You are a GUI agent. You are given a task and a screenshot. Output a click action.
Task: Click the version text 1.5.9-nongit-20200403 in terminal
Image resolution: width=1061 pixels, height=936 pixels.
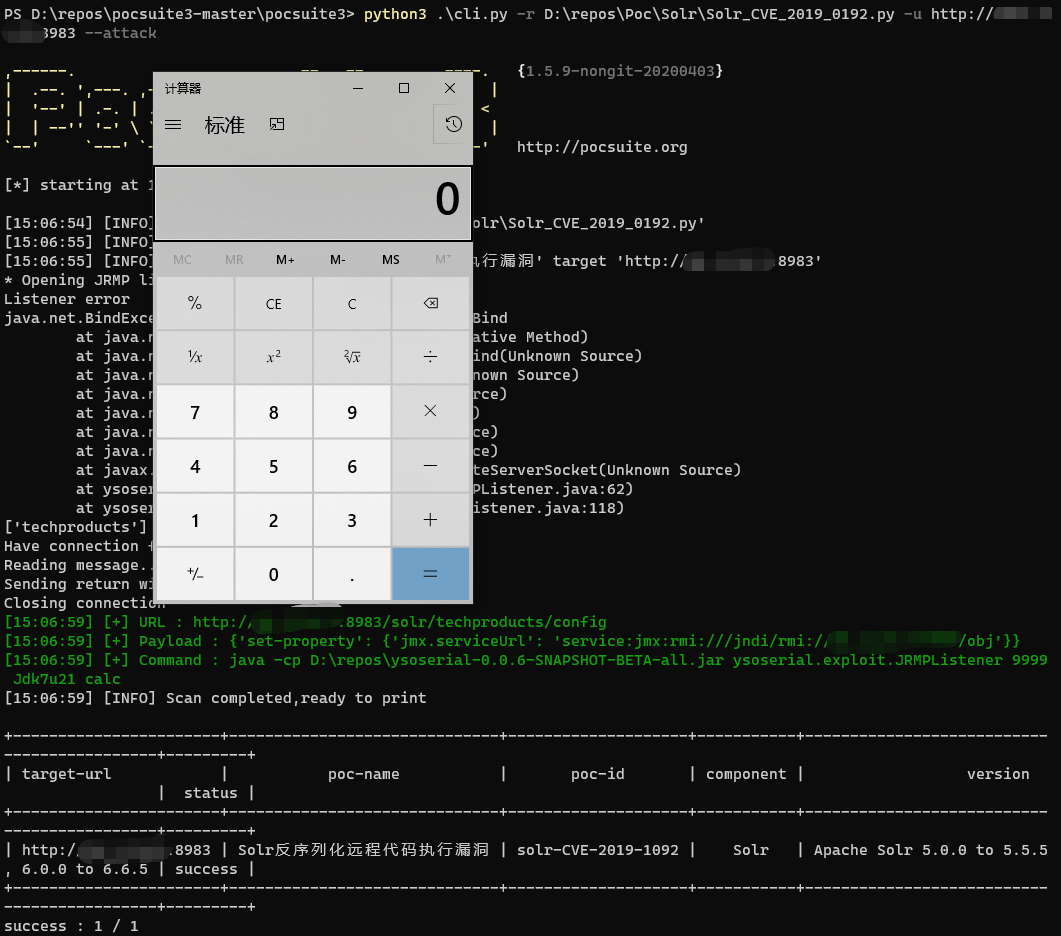[620, 70]
